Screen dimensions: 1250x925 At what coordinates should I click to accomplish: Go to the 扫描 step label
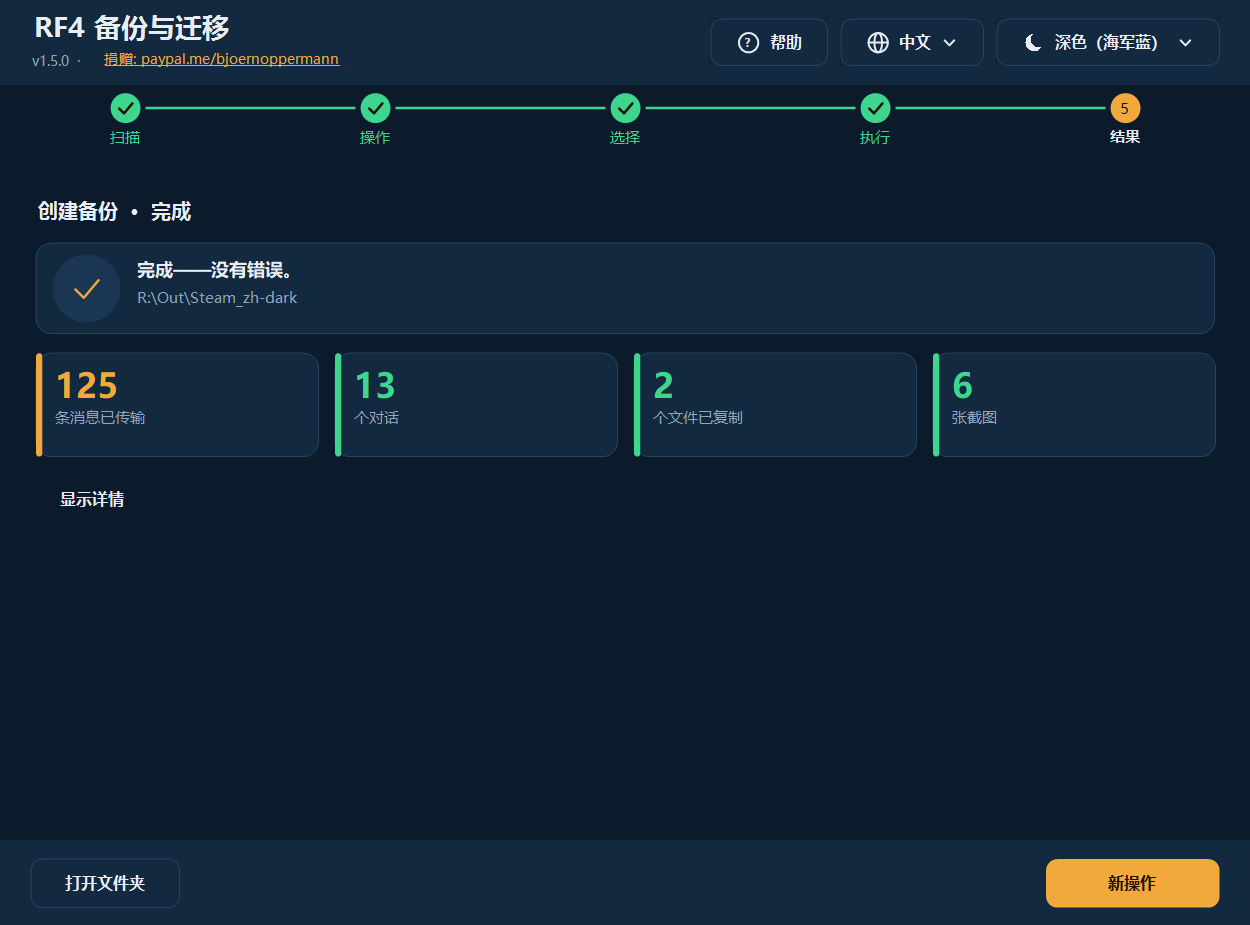pyautogui.click(x=125, y=137)
